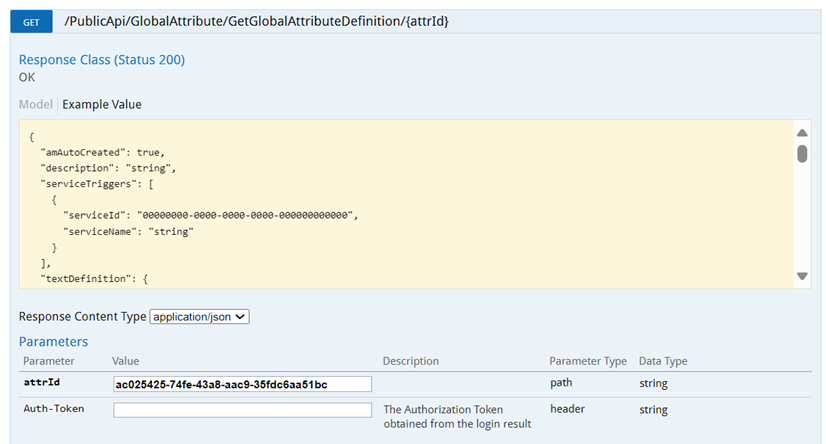
Task: Click the serviceId example line
Action: point(210,215)
